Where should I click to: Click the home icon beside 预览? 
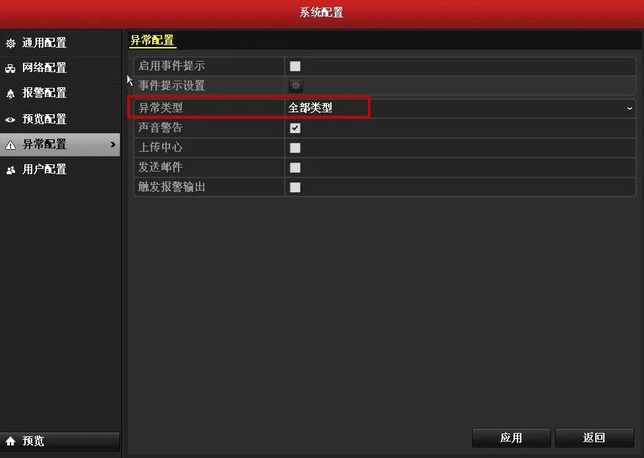tap(10, 441)
